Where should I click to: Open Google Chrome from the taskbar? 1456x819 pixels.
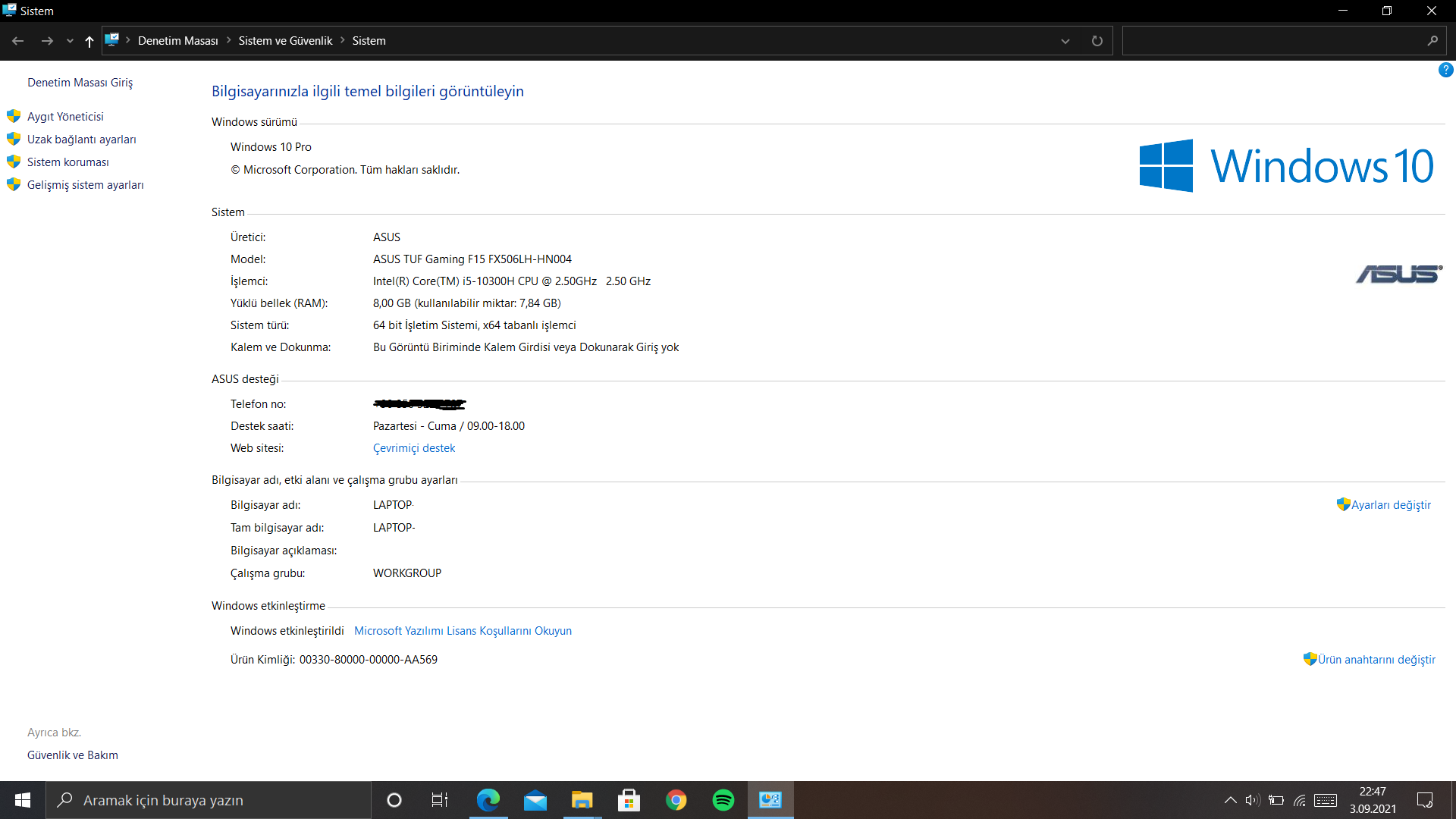676,800
